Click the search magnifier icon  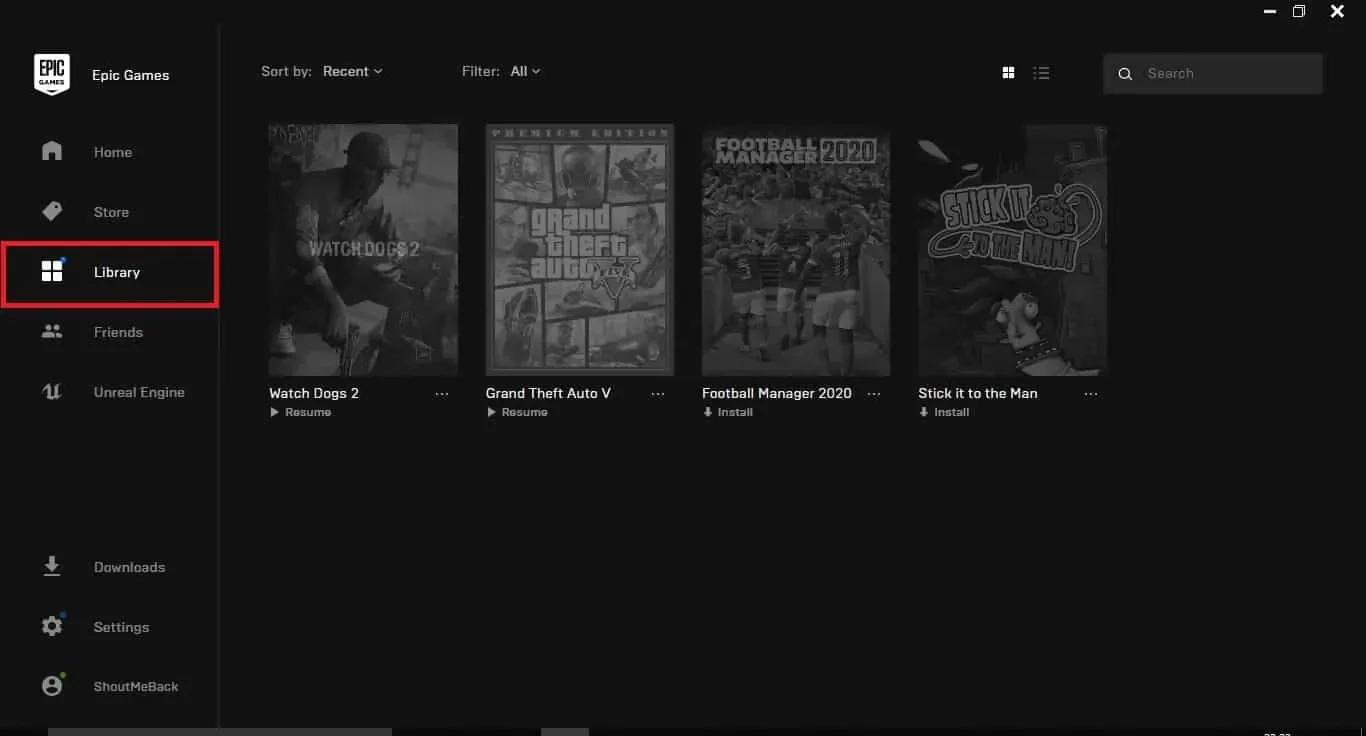[x=1125, y=74]
